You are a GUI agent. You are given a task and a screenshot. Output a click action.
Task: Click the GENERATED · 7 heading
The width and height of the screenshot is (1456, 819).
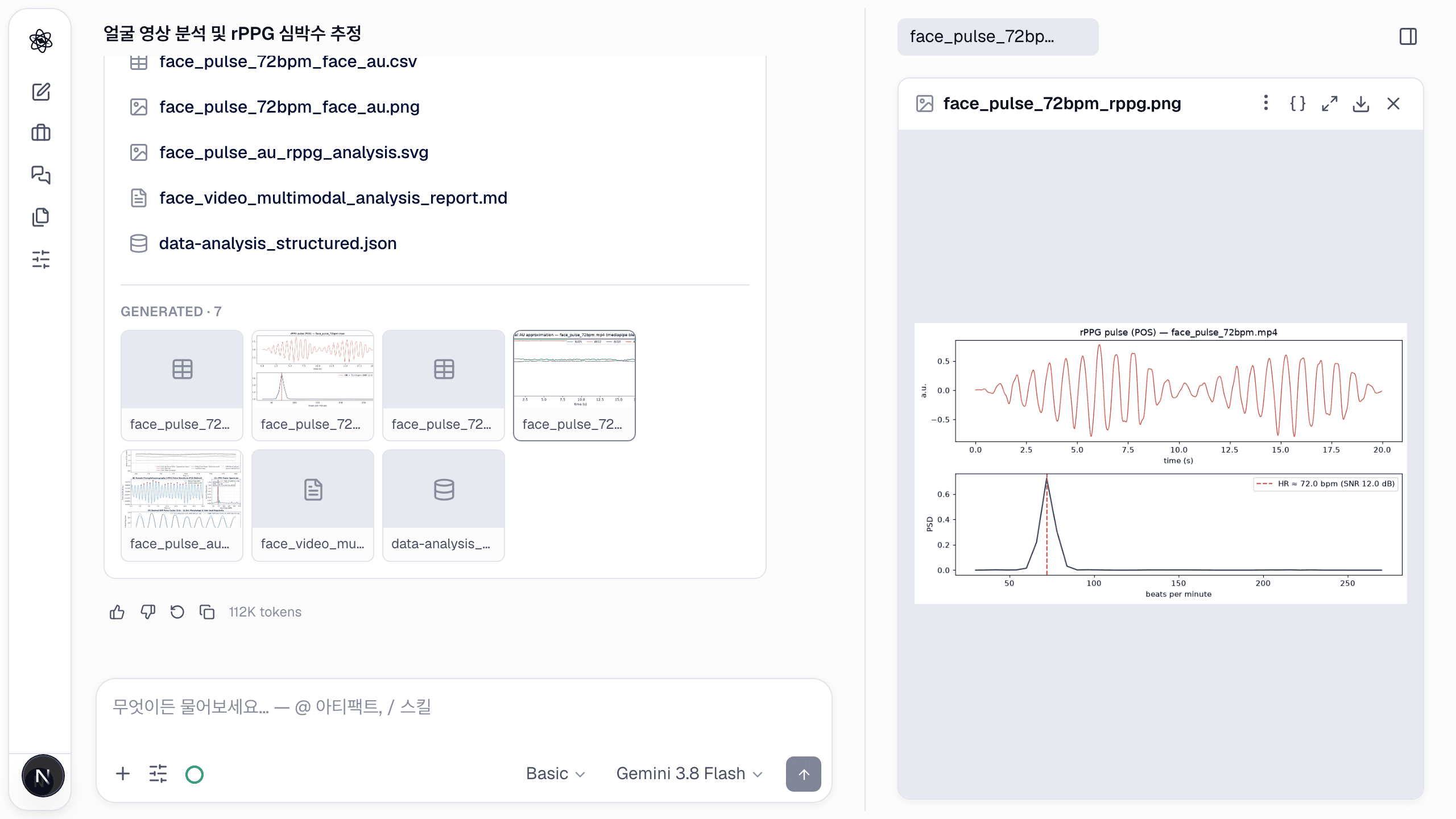171,312
